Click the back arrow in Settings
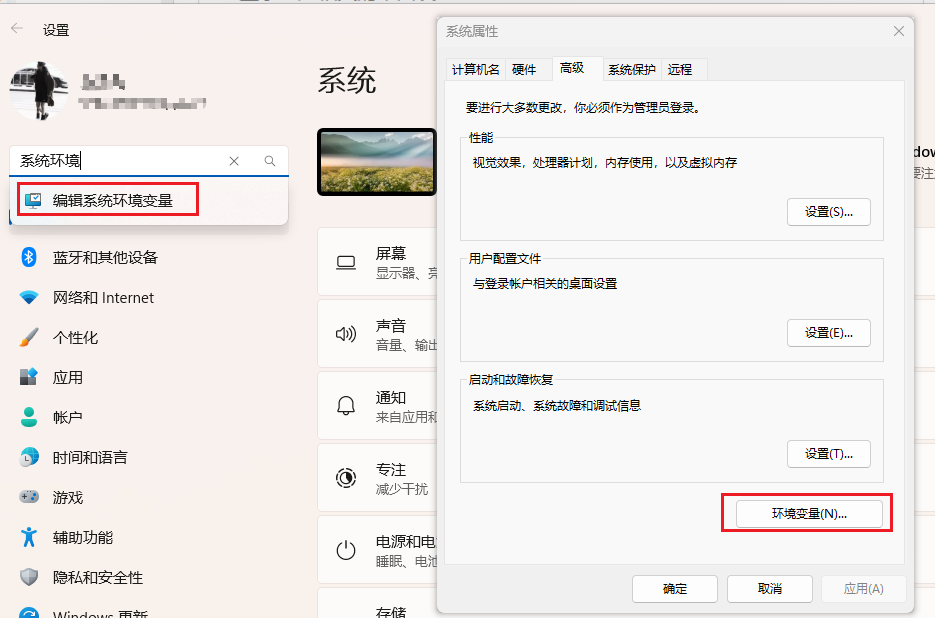935x618 pixels. pyautogui.click(x=17, y=29)
